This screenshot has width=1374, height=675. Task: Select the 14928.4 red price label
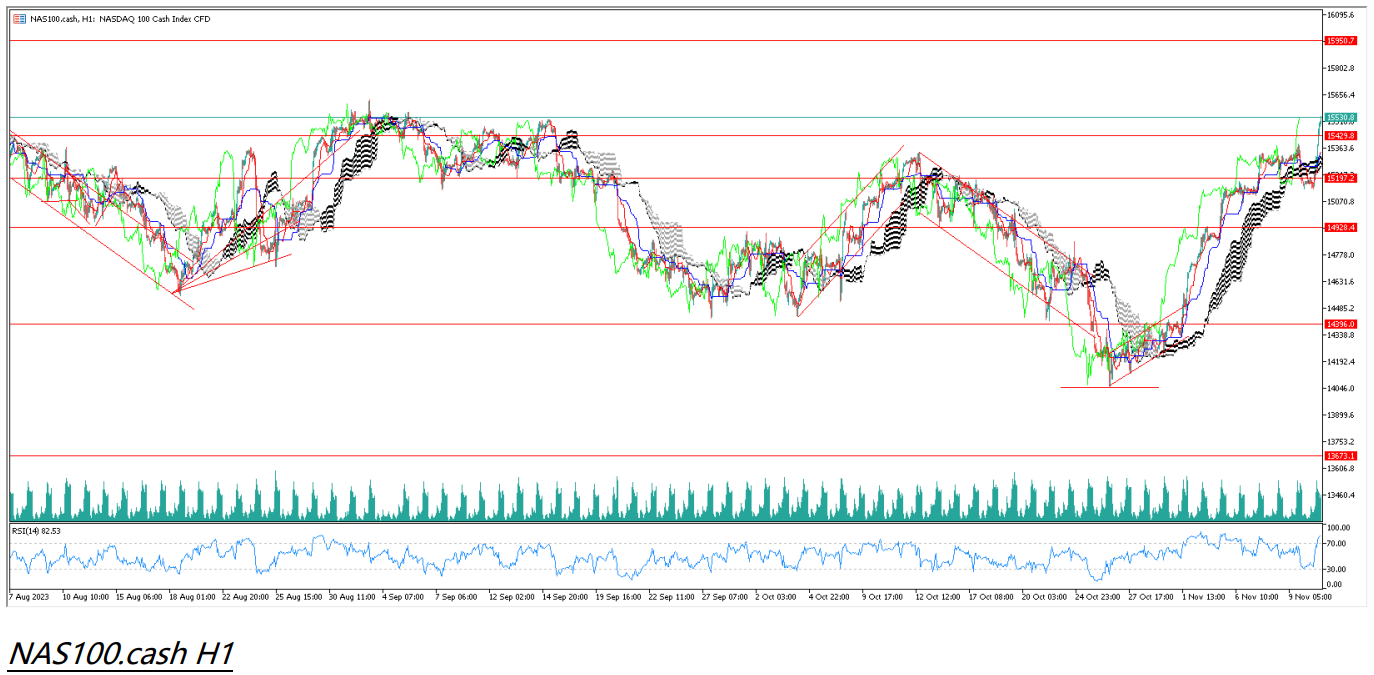(1340, 228)
